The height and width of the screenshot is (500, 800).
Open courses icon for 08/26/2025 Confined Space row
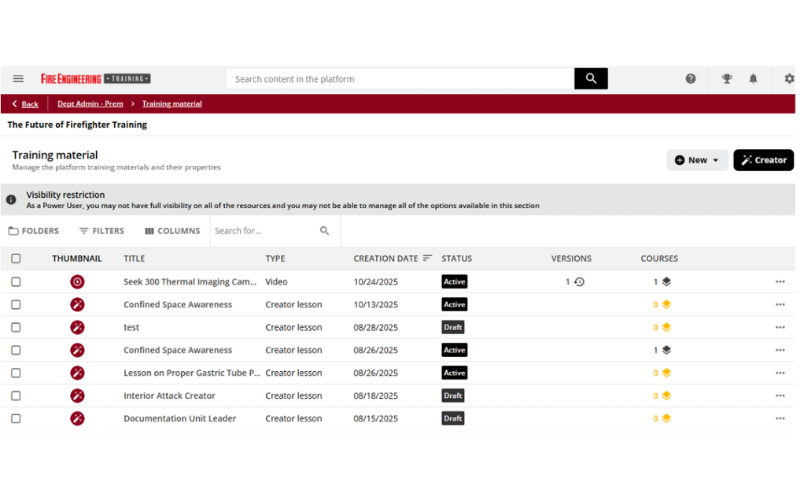666,350
